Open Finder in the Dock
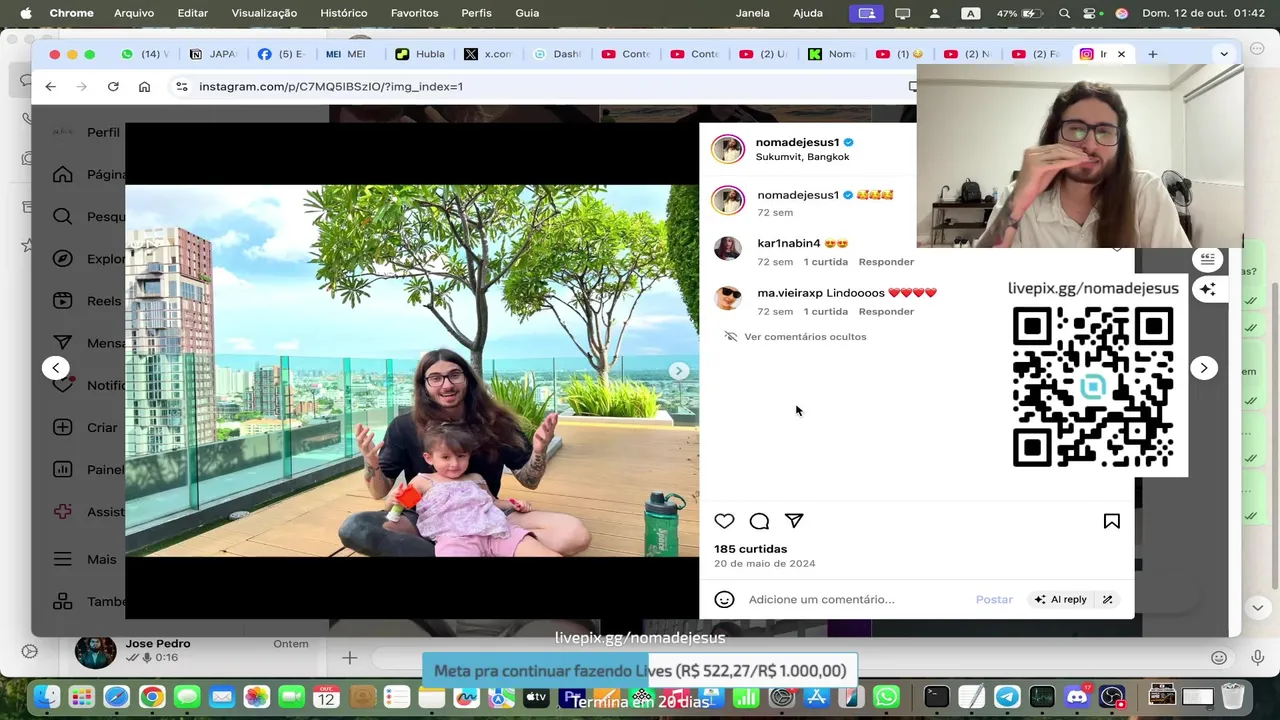Image resolution: width=1280 pixels, height=720 pixels. pos(46,697)
